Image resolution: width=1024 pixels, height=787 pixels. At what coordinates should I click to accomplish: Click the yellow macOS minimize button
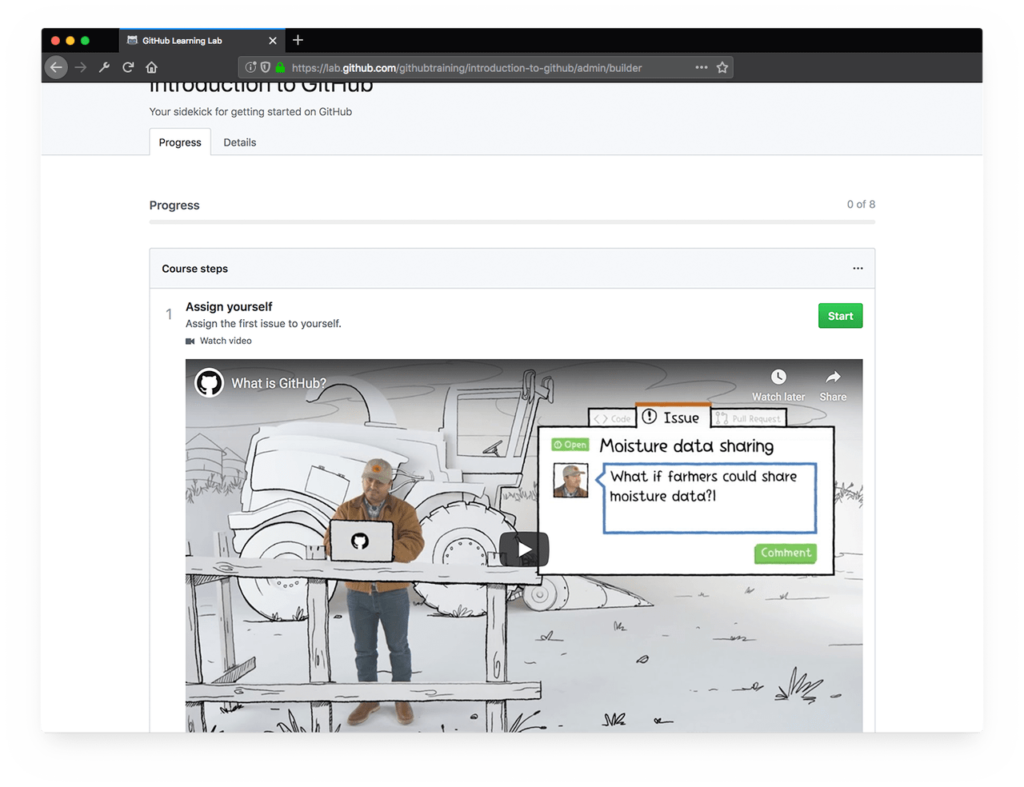pos(71,40)
